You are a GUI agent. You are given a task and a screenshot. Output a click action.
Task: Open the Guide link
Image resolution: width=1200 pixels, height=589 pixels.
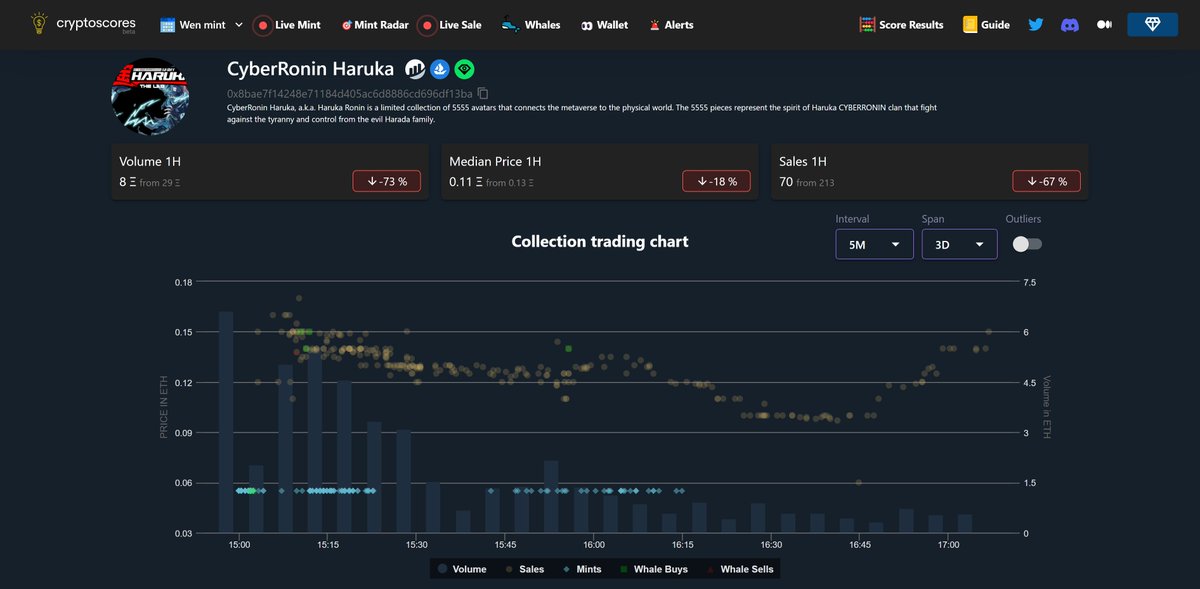(x=986, y=25)
